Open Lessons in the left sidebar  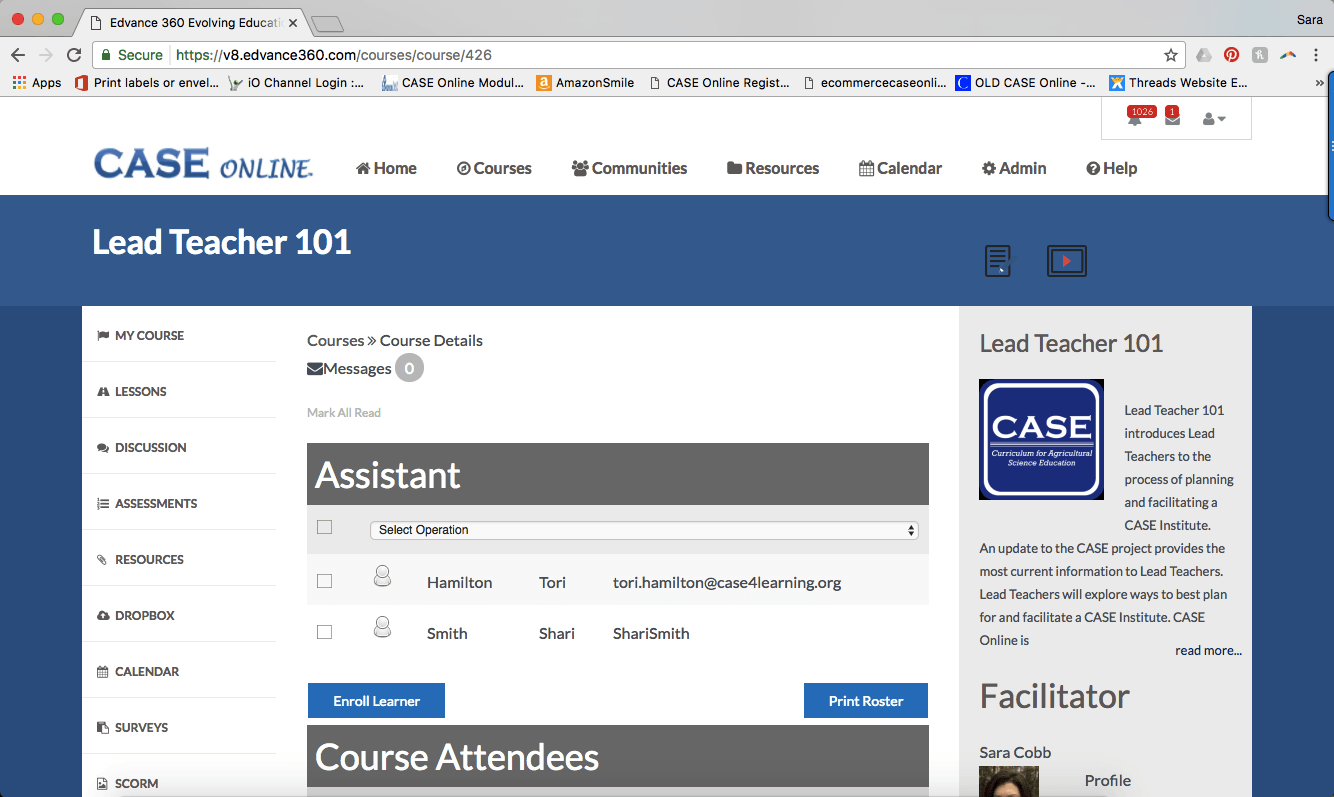pos(140,391)
